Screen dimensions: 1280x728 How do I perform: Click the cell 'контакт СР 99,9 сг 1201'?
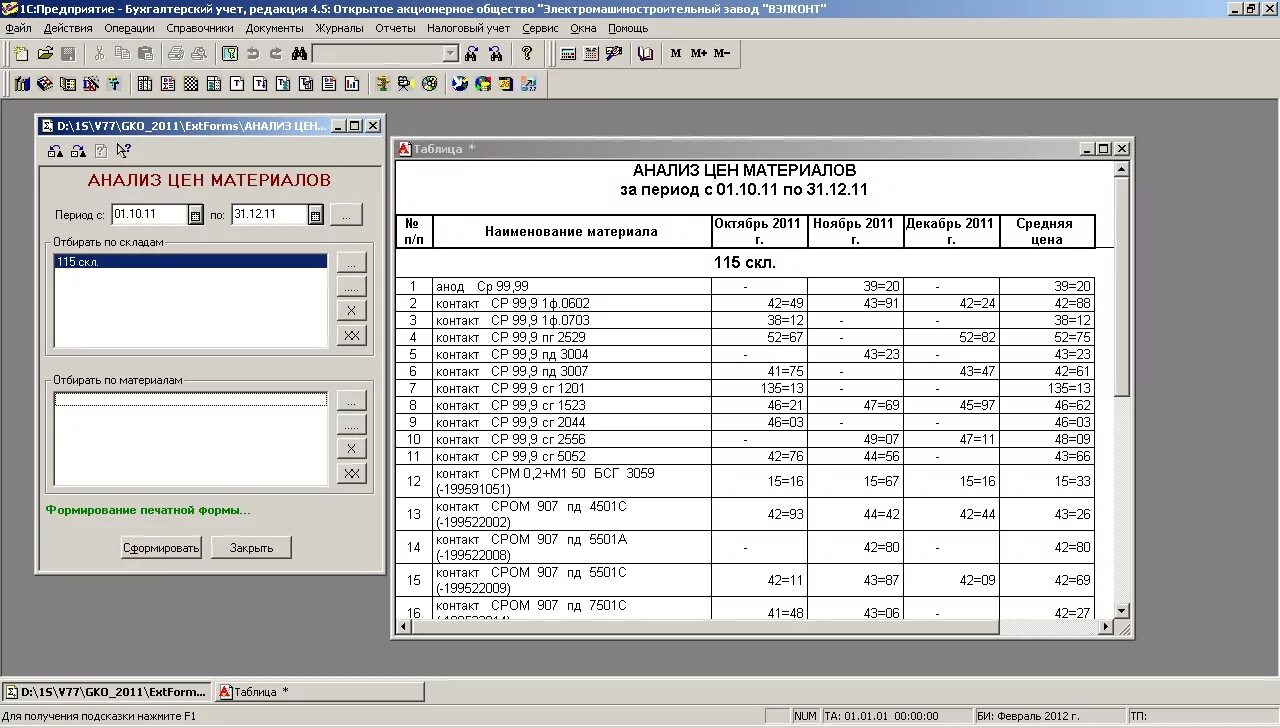(573, 388)
